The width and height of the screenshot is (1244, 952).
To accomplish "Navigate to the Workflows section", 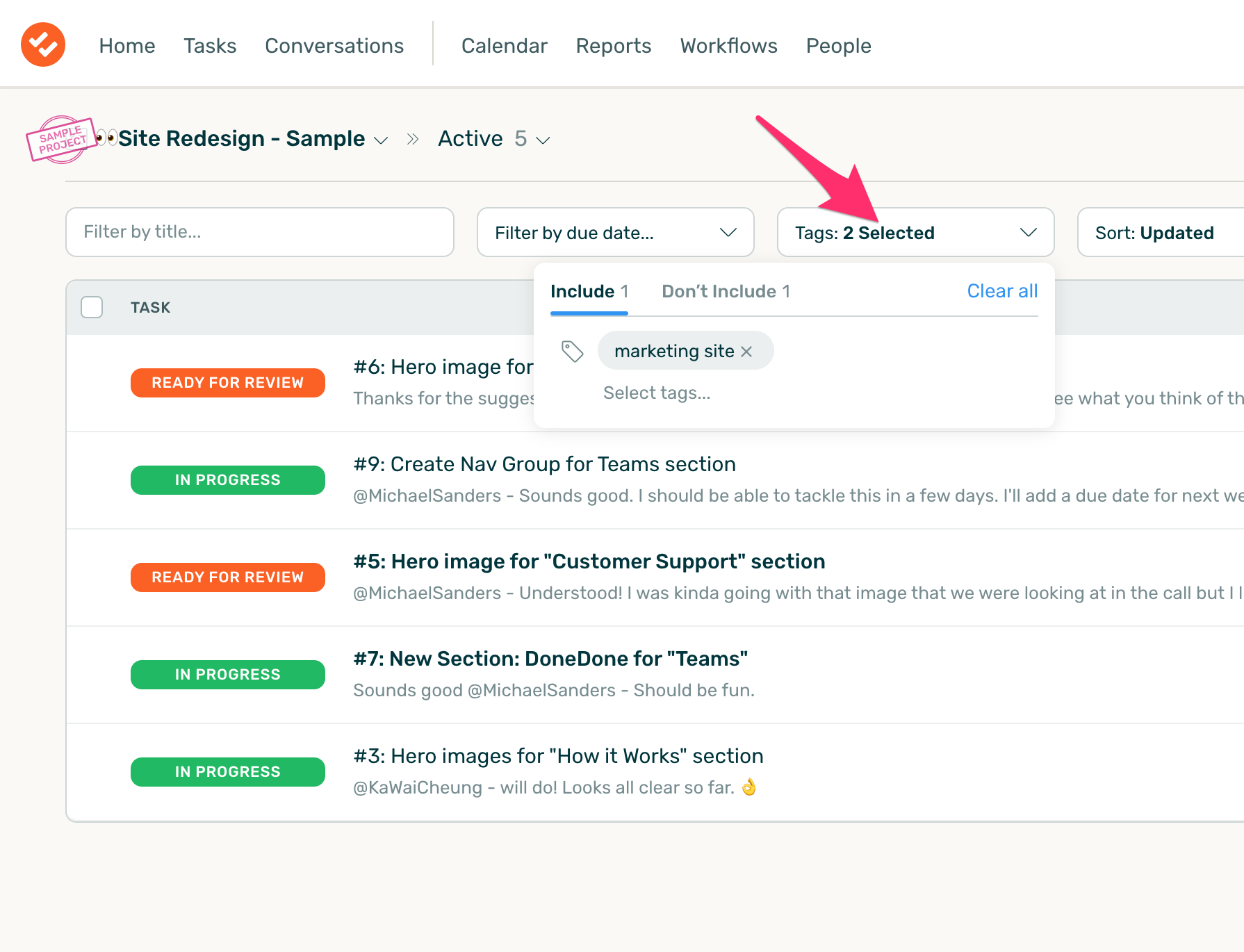I will pos(728,45).
